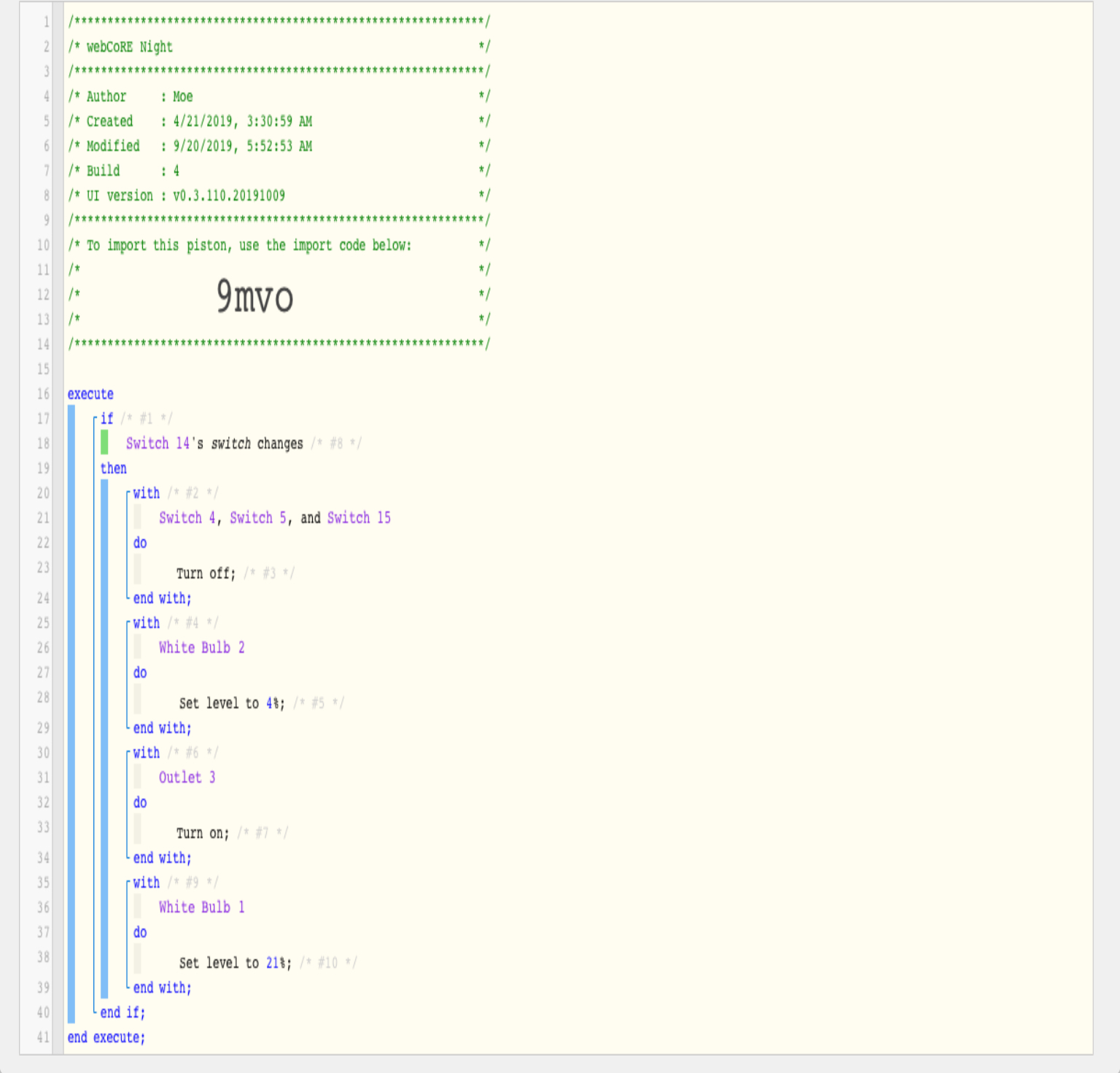Click the Author Moe comment line
1120x1073 pixels.
(279, 96)
